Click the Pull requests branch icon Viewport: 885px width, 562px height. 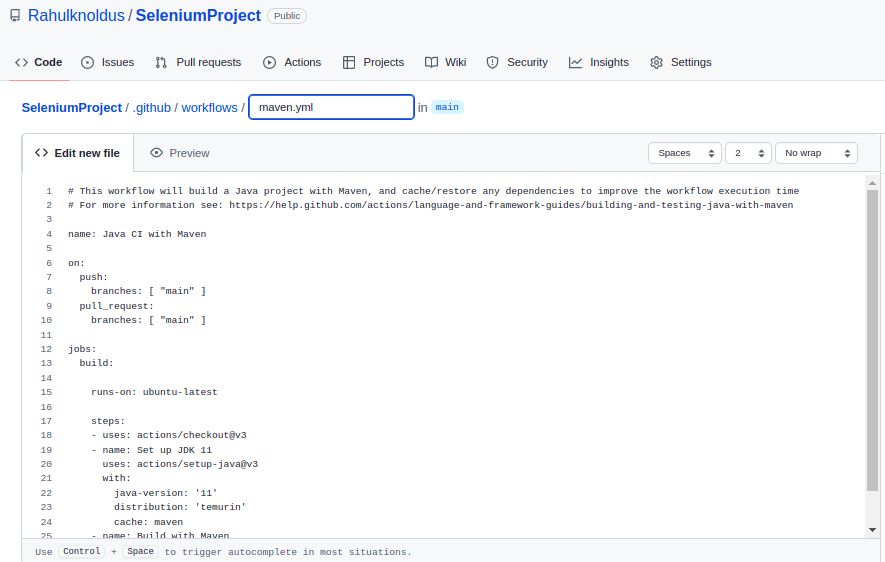161,62
